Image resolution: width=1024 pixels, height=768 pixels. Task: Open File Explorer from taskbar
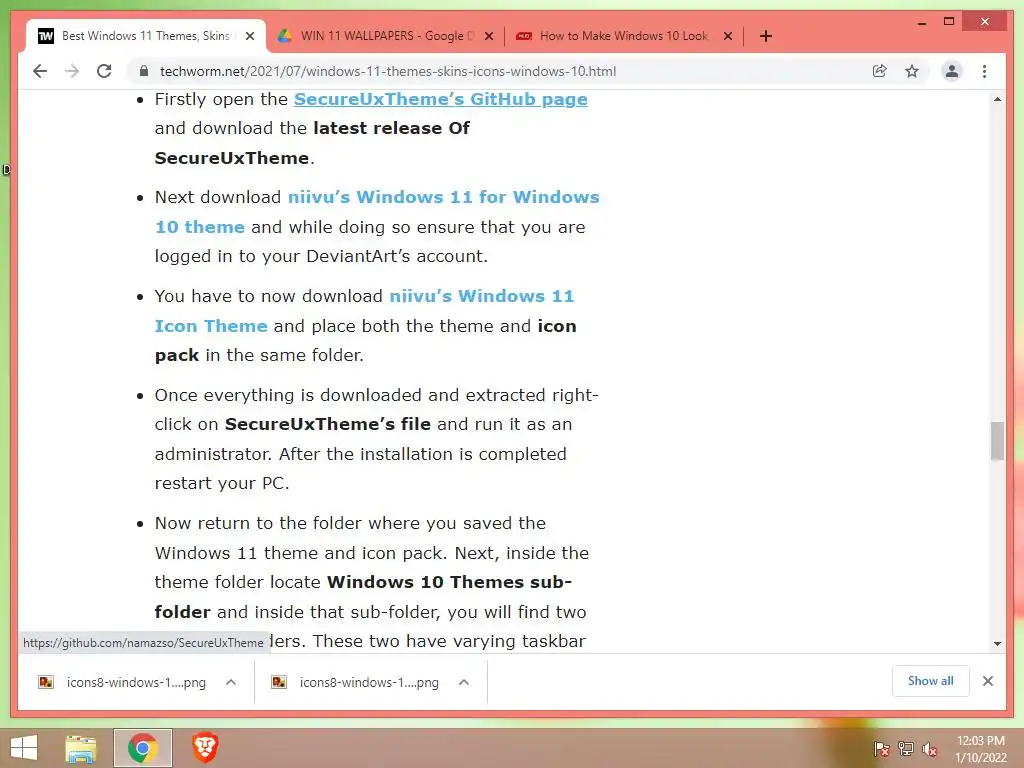[x=81, y=748]
